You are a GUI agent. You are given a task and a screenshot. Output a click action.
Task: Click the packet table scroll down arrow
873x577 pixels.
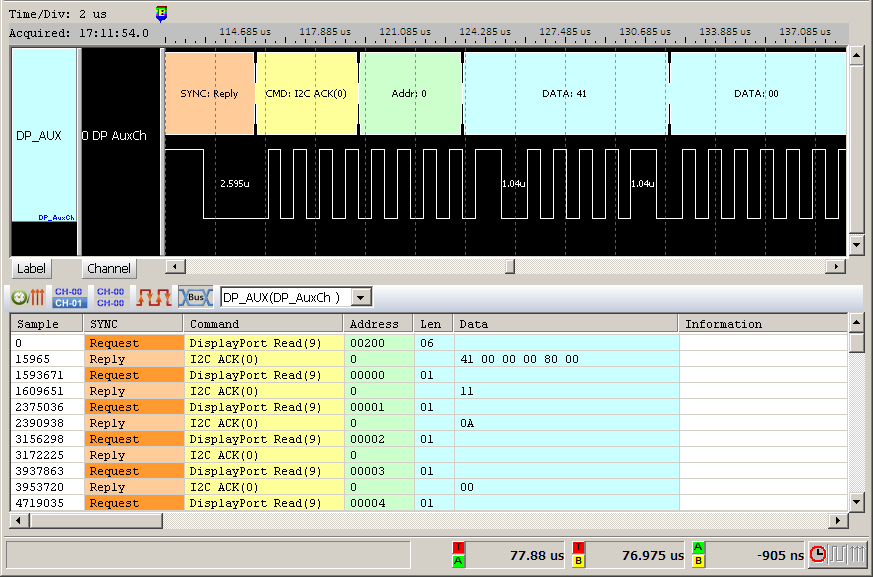[856, 502]
